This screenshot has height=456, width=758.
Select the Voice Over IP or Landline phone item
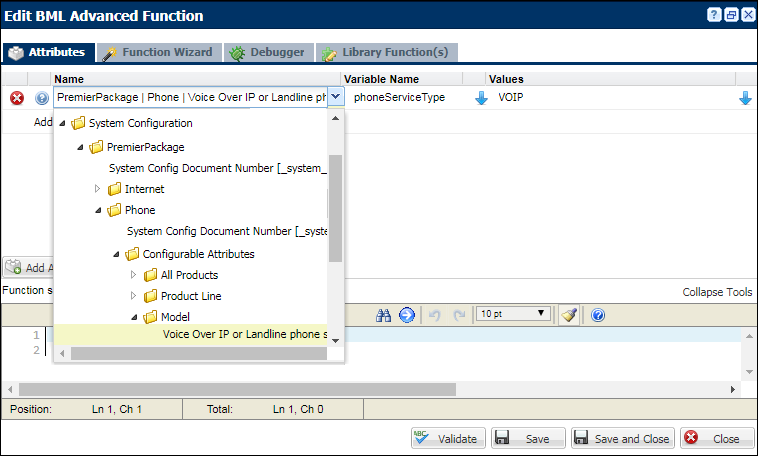pyautogui.click(x=190, y=334)
